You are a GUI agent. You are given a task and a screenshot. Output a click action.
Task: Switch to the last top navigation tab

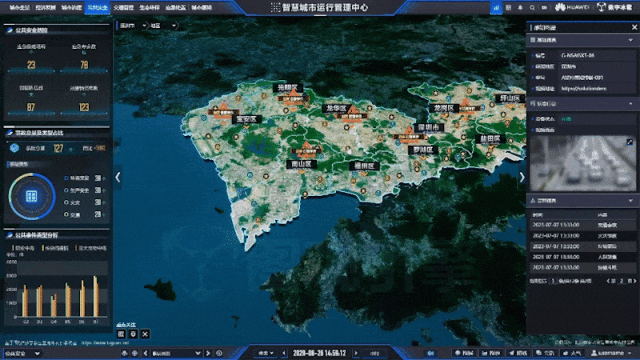tap(202, 8)
